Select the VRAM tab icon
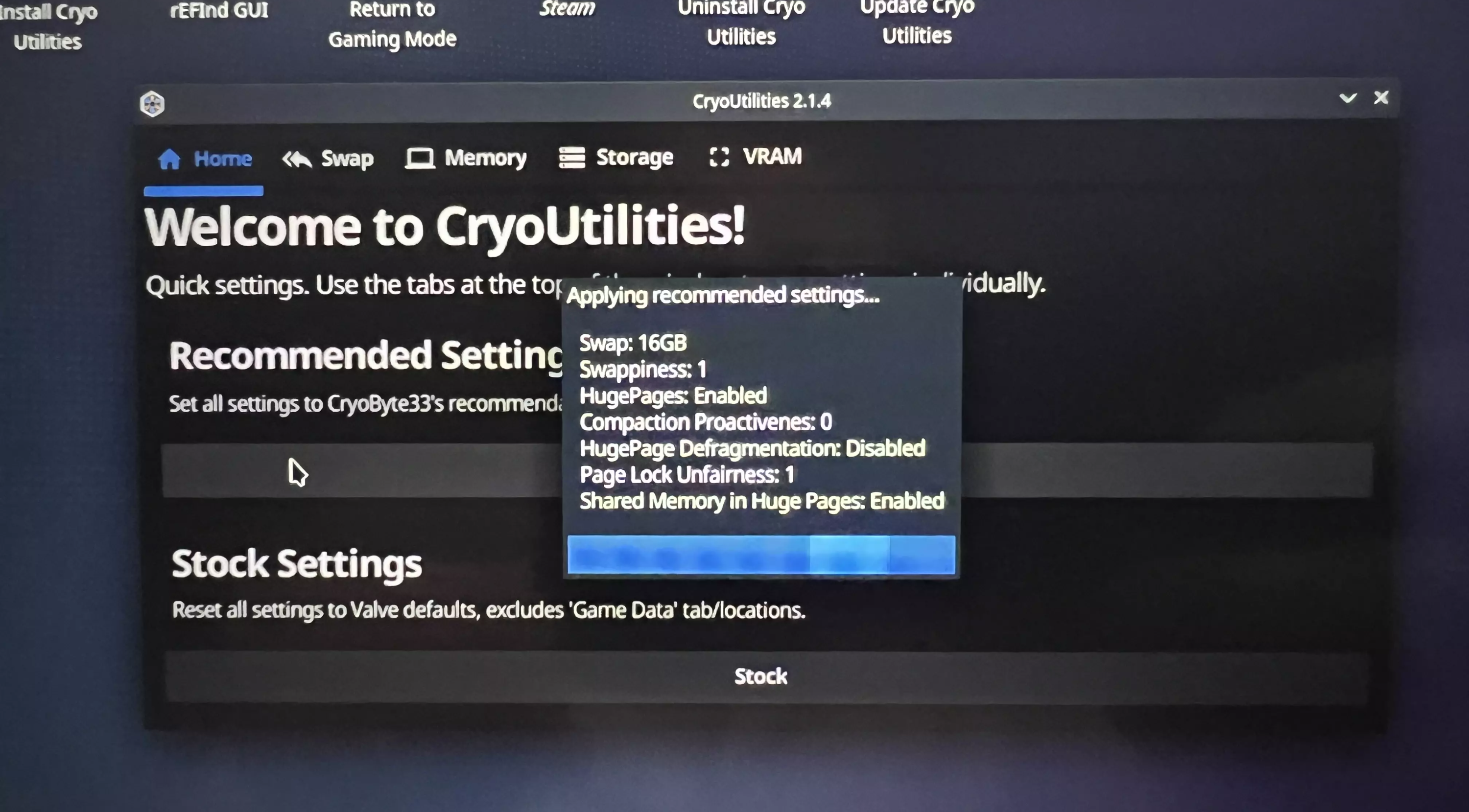Screen dimensions: 1469x812 [718, 157]
